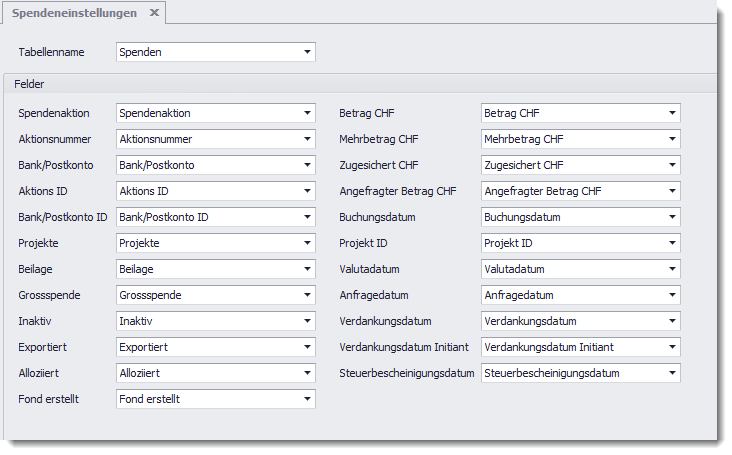This screenshot has height=455, width=732.
Task: Open the Verdankungsdatum Initiant dropdown
Action: (x=671, y=347)
